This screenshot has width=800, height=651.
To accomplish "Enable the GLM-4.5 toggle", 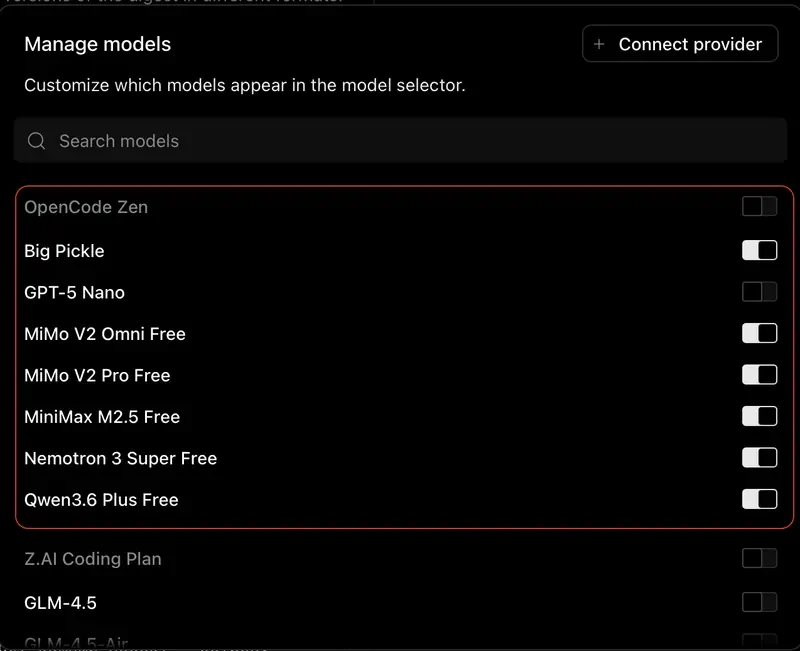I will tap(759, 603).
